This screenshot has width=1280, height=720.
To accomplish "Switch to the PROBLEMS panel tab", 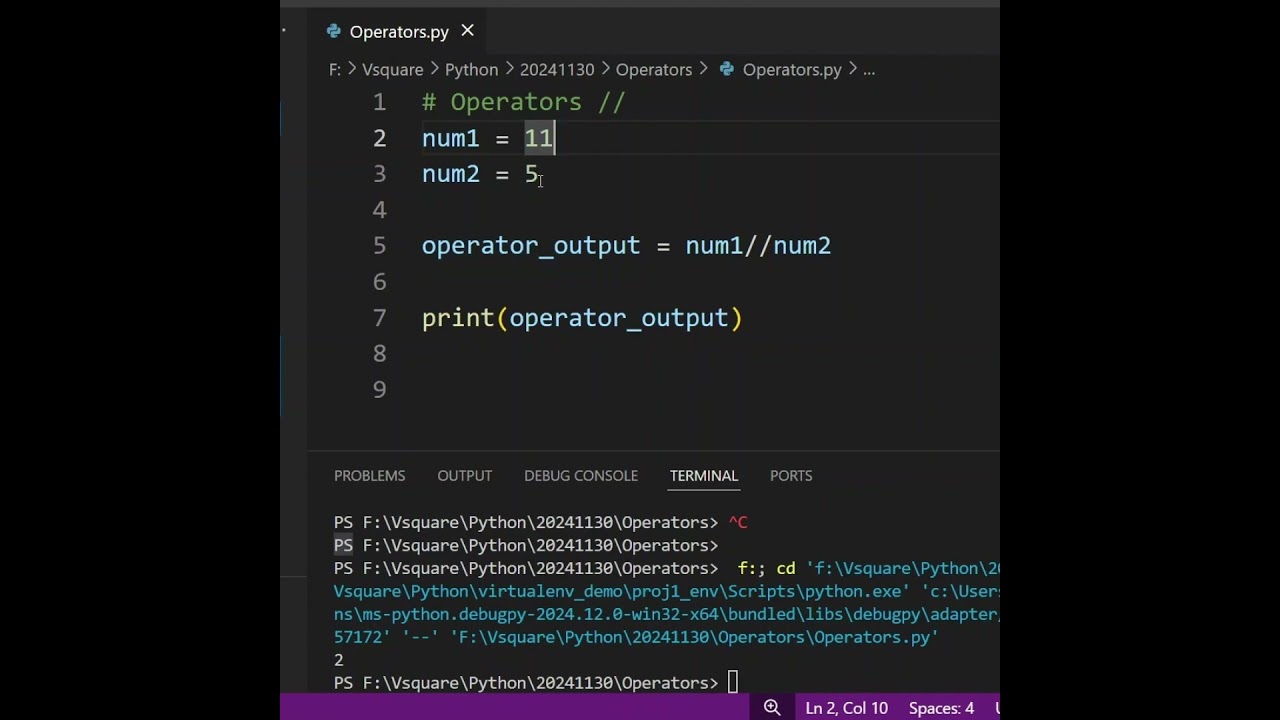I will click(x=370, y=476).
